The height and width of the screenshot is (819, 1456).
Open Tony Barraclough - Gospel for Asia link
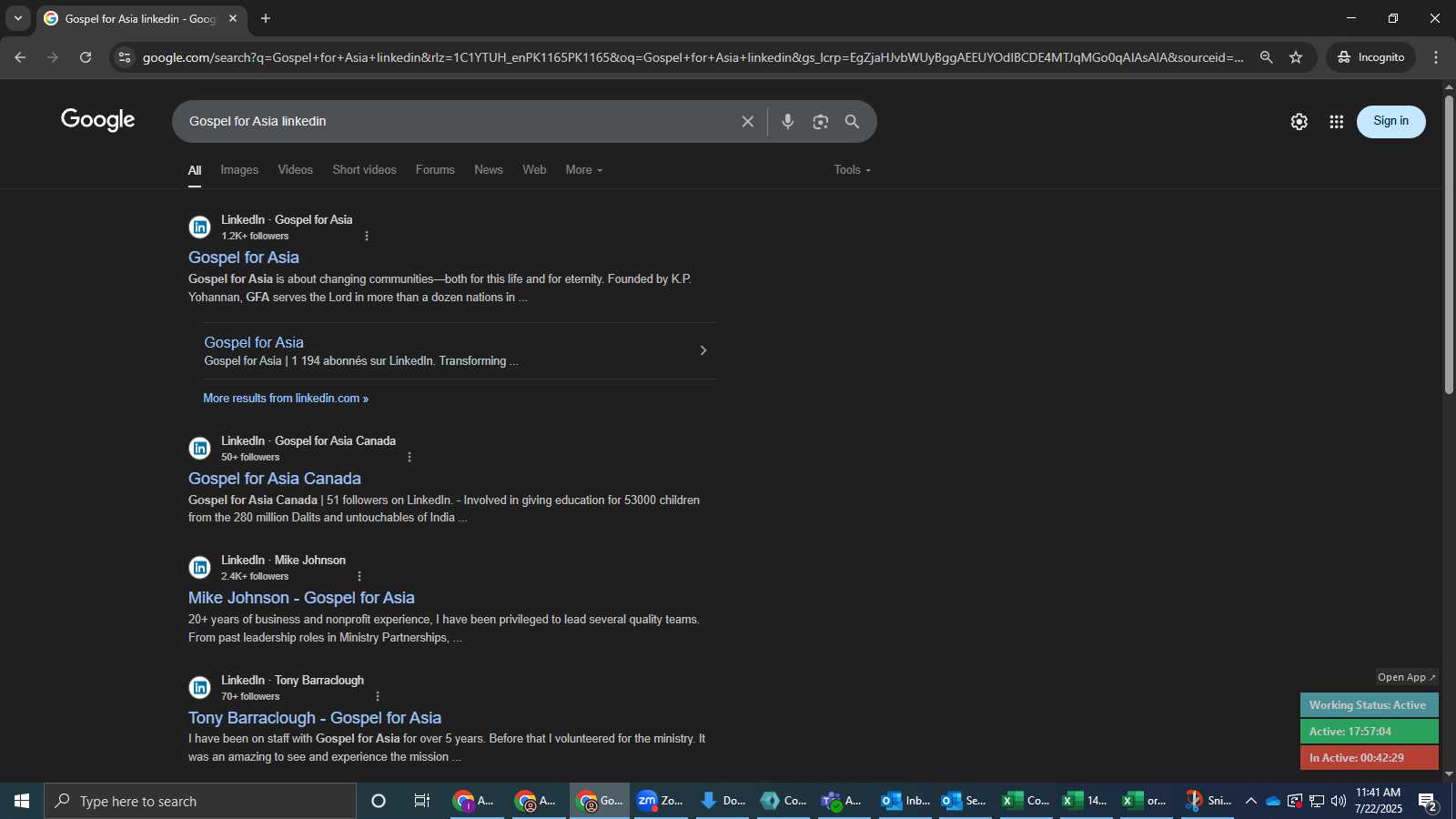coord(315,718)
